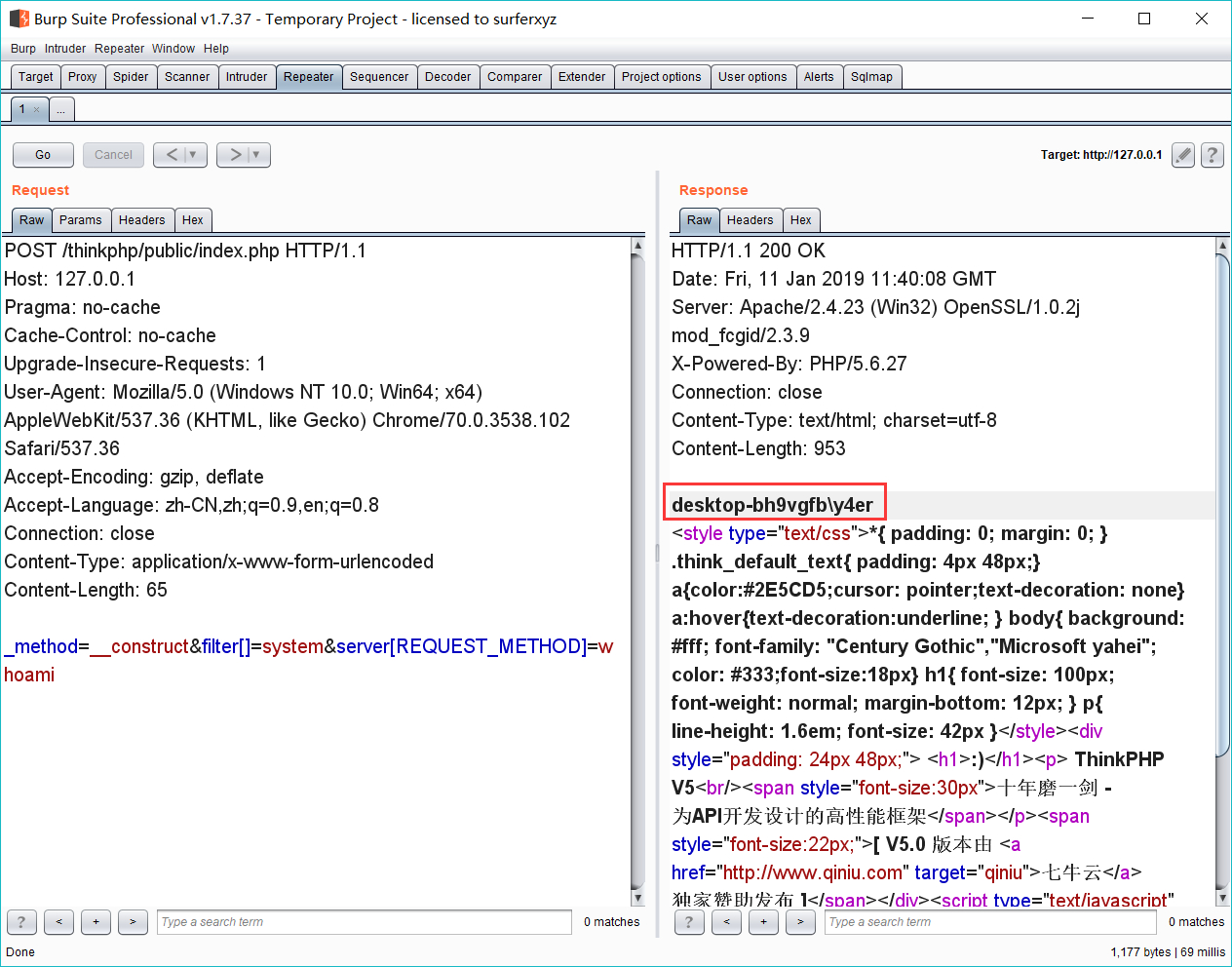Viewport: 1232px width, 967px height.
Task: Click response search next match '>' button
Action: click(800, 921)
